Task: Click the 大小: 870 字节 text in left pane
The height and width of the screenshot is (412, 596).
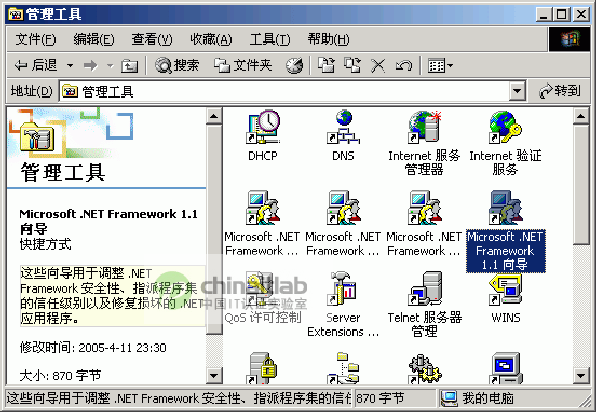Action: click(x=60, y=376)
